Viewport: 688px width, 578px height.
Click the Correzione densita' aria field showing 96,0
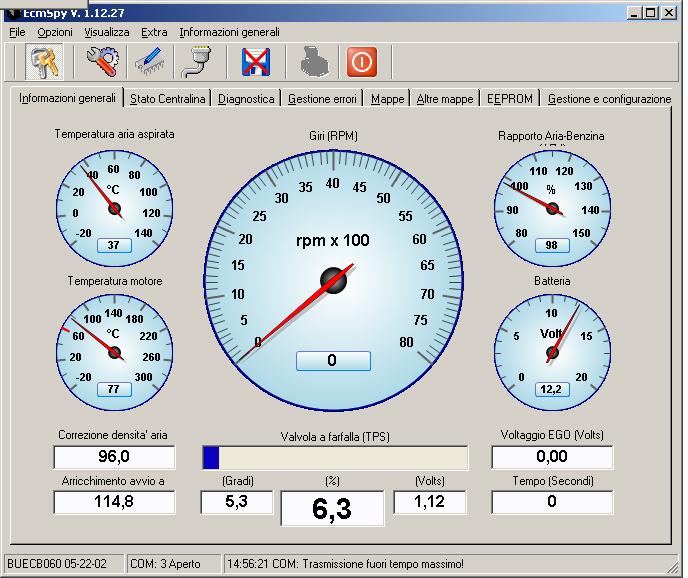pyautogui.click(x=114, y=457)
